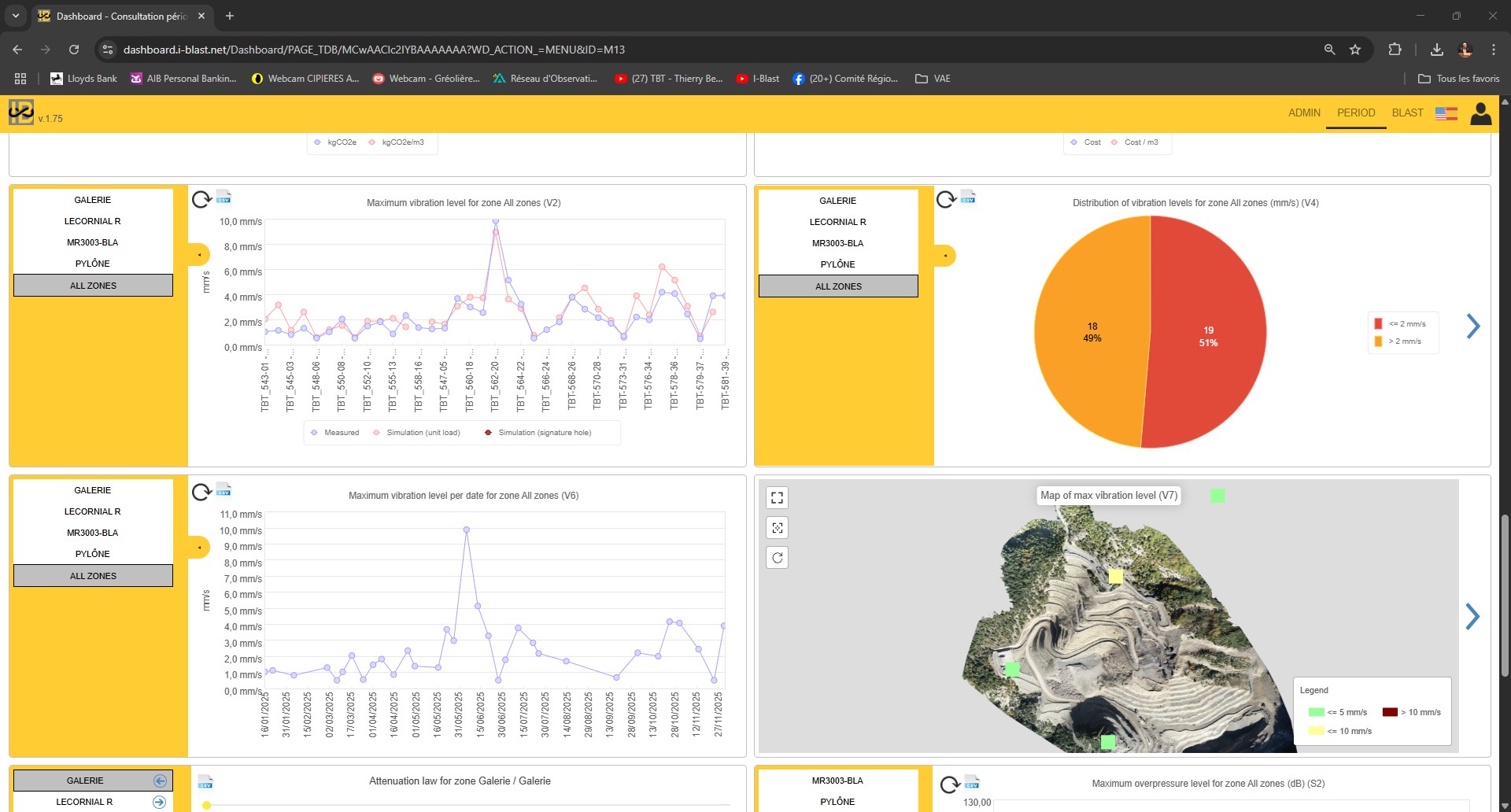1511x812 pixels.
Task: Export the V2 vibration chart as CSV
Action: (224, 197)
